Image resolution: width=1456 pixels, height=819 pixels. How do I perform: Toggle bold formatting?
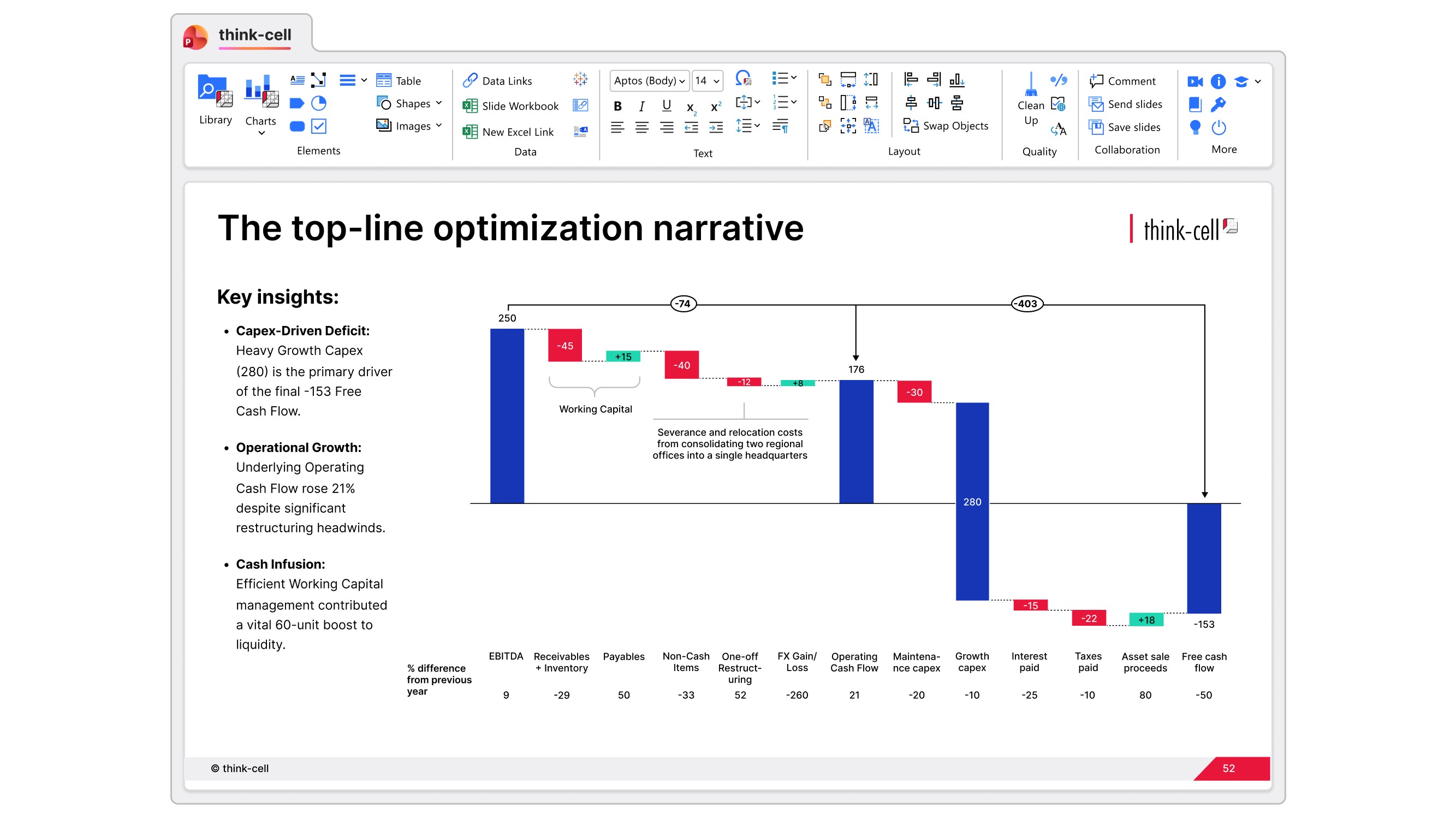tap(617, 106)
